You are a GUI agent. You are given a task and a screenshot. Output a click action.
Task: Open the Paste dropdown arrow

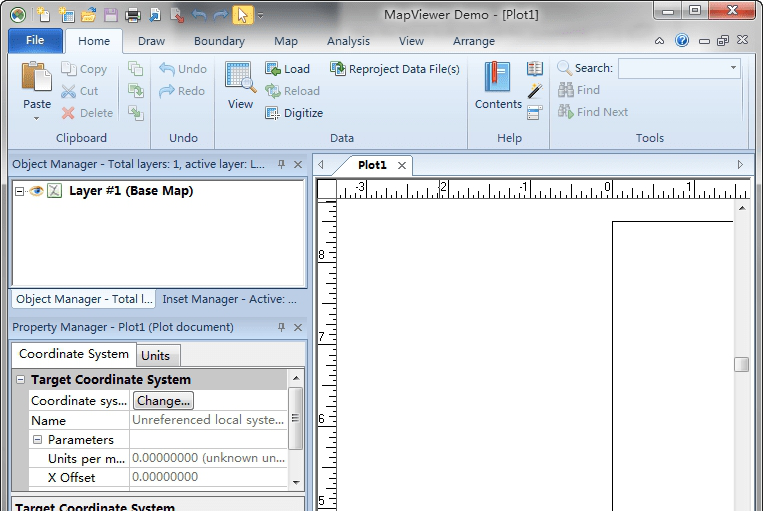coord(37,118)
